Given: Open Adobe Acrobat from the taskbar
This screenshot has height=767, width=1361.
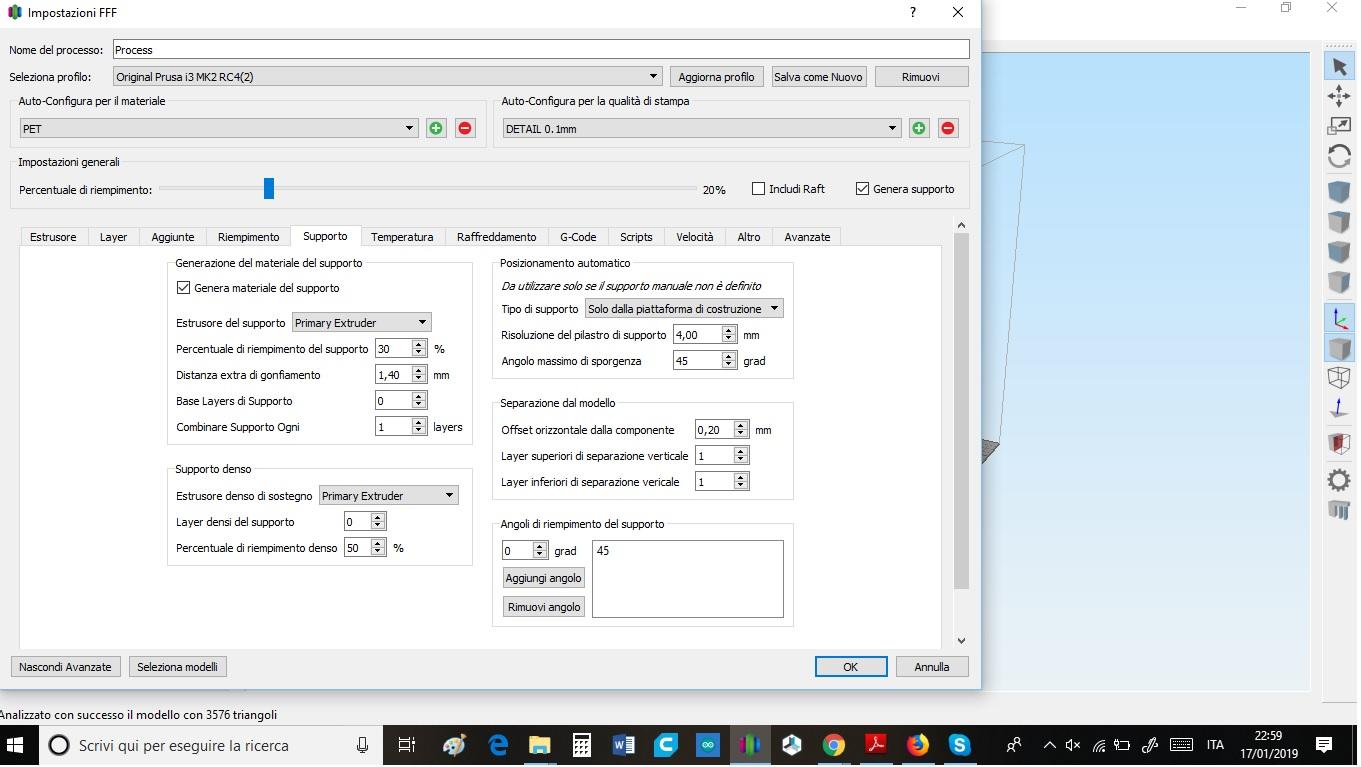Looking at the screenshot, I should [876, 745].
